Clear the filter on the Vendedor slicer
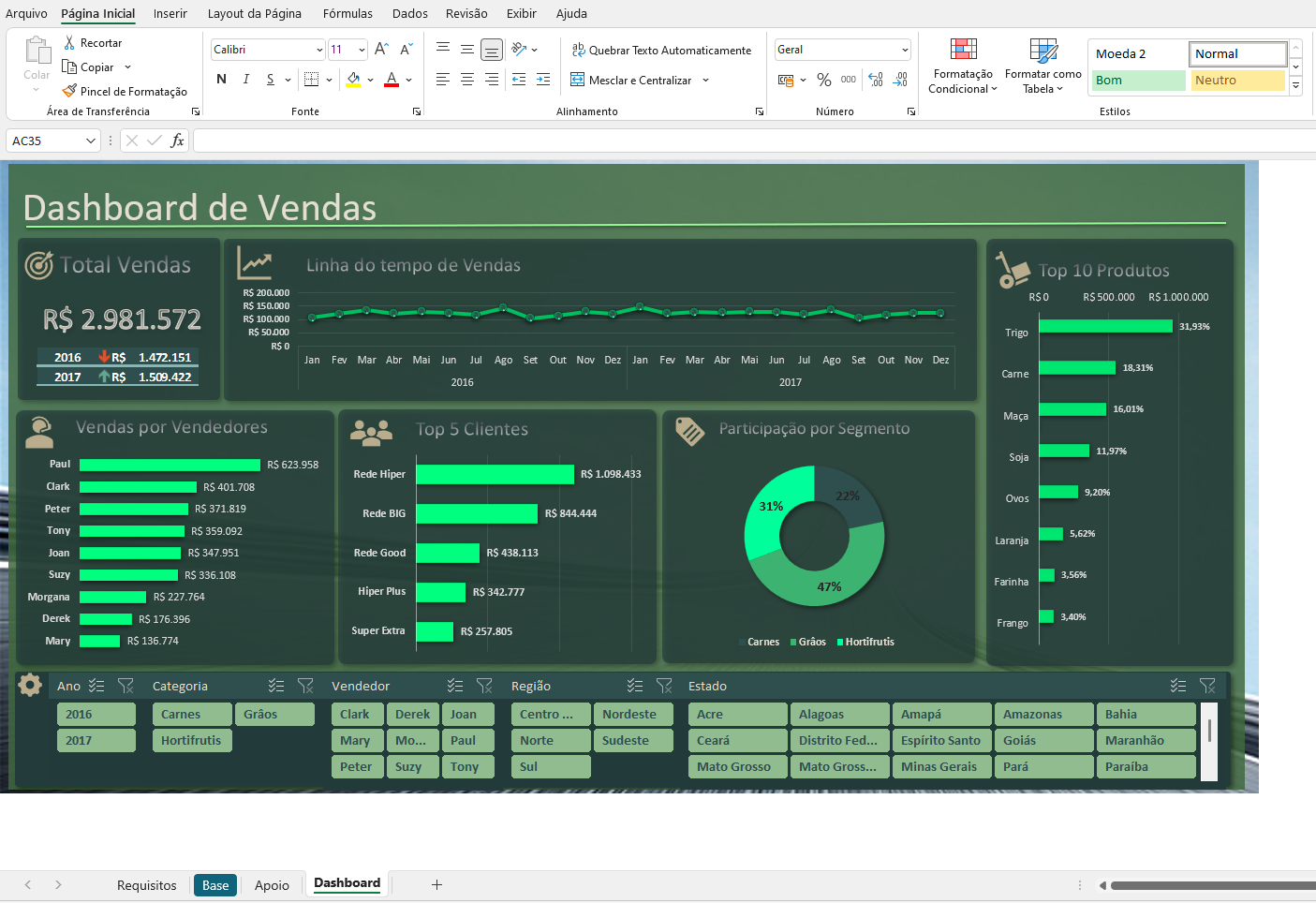Viewport: 1316px width, 903px height. click(484, 686)
